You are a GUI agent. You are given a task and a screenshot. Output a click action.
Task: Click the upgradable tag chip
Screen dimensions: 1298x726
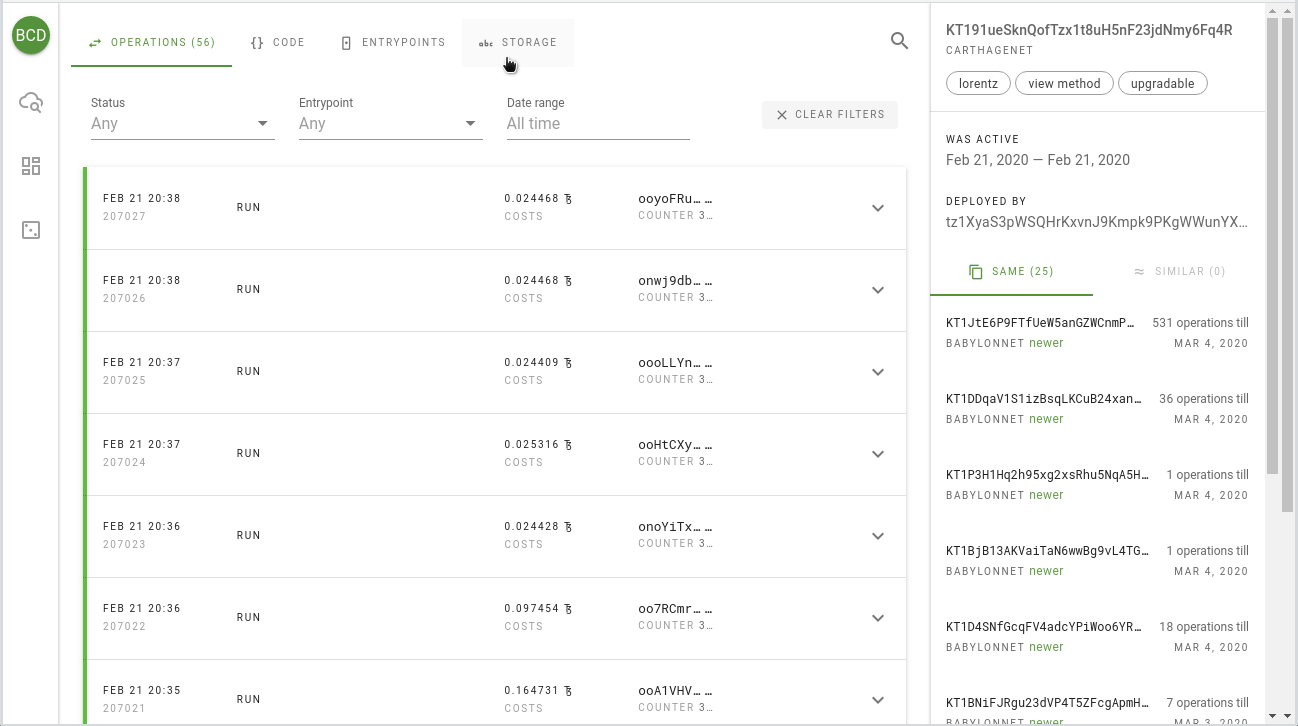tap(1162, 84)
